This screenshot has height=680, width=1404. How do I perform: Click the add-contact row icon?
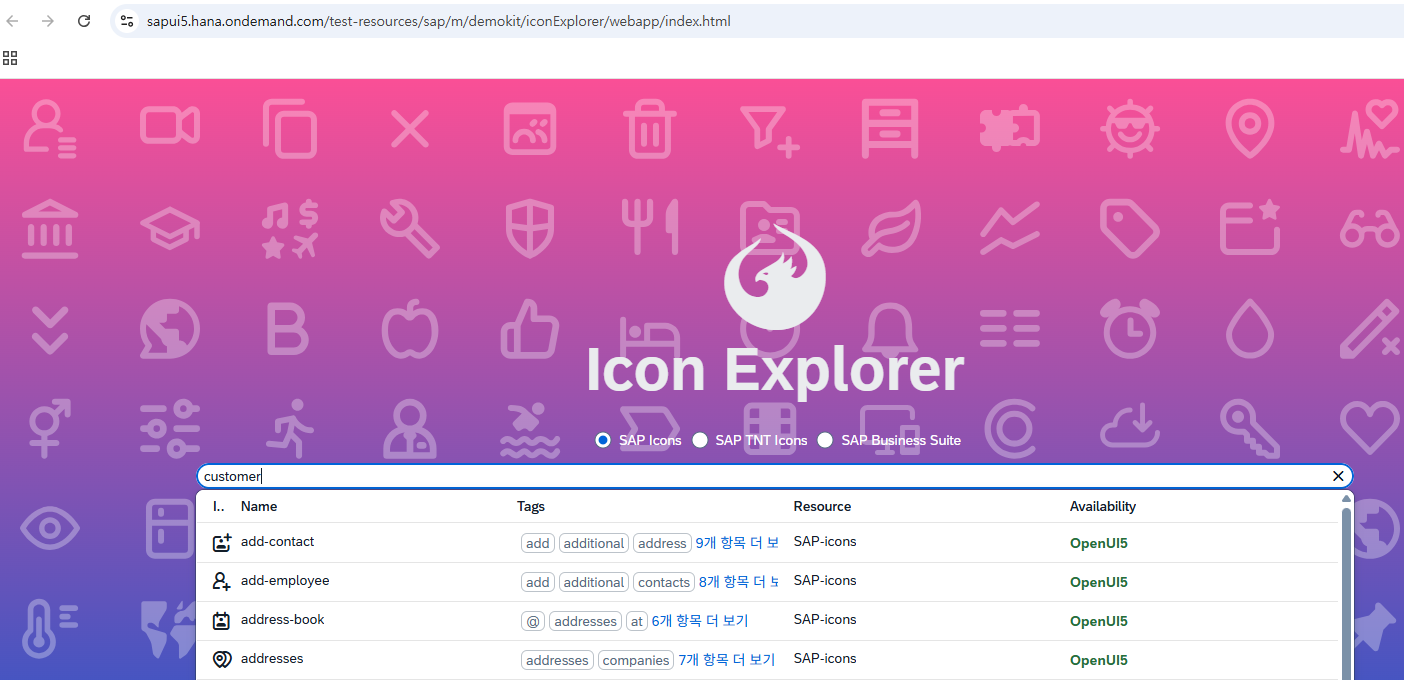coord(222,543)
